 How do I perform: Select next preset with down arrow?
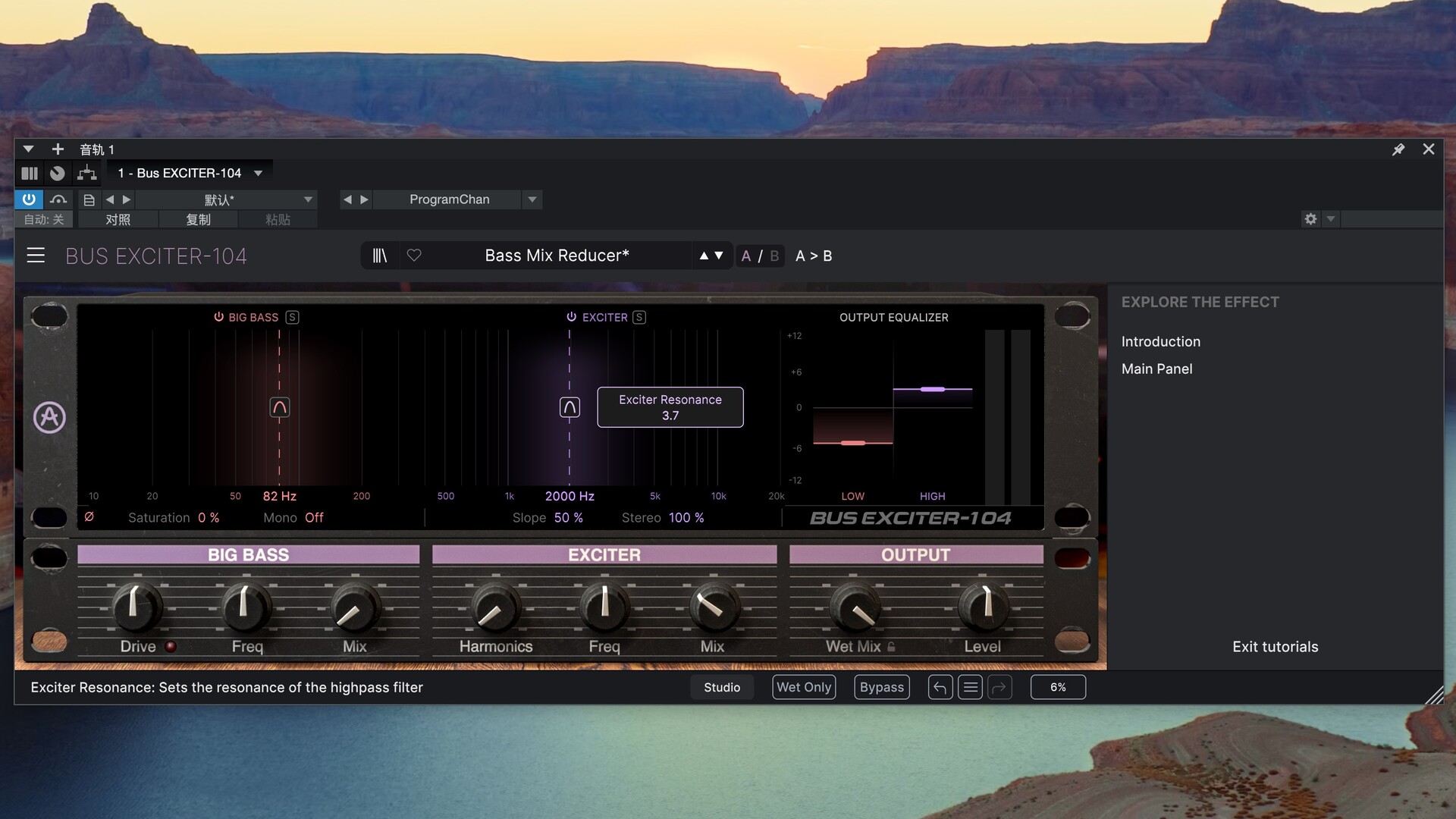[719, 256]
